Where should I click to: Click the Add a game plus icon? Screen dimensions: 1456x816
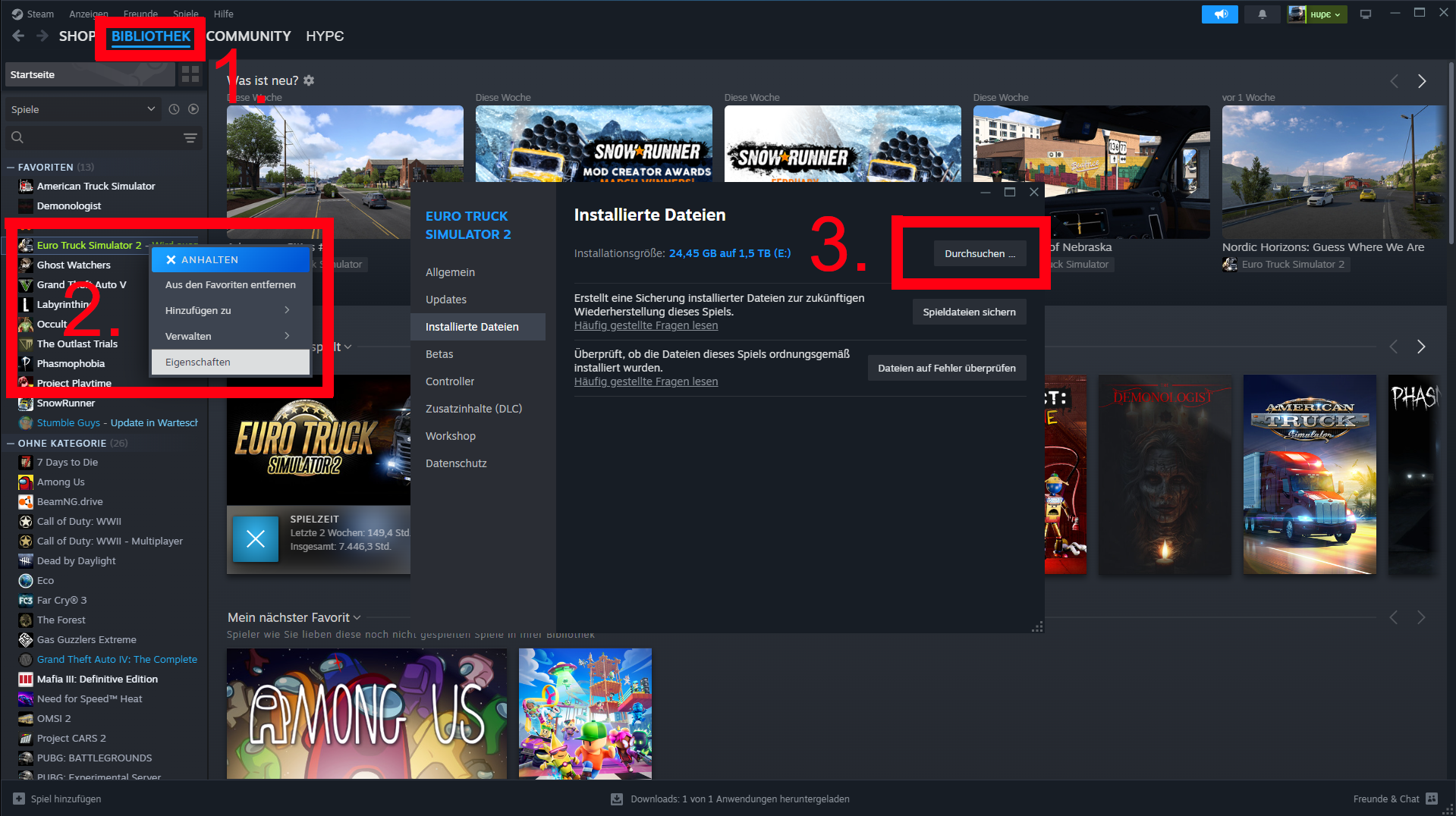(19, 799)
